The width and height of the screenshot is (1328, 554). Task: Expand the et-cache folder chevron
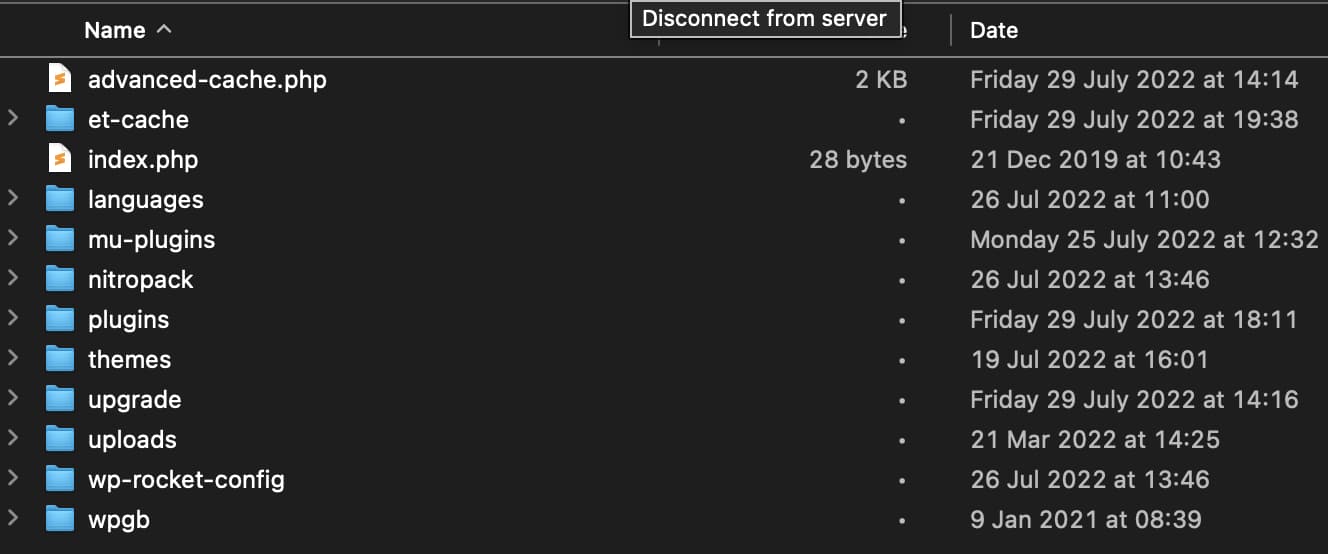tap(13, 119)
